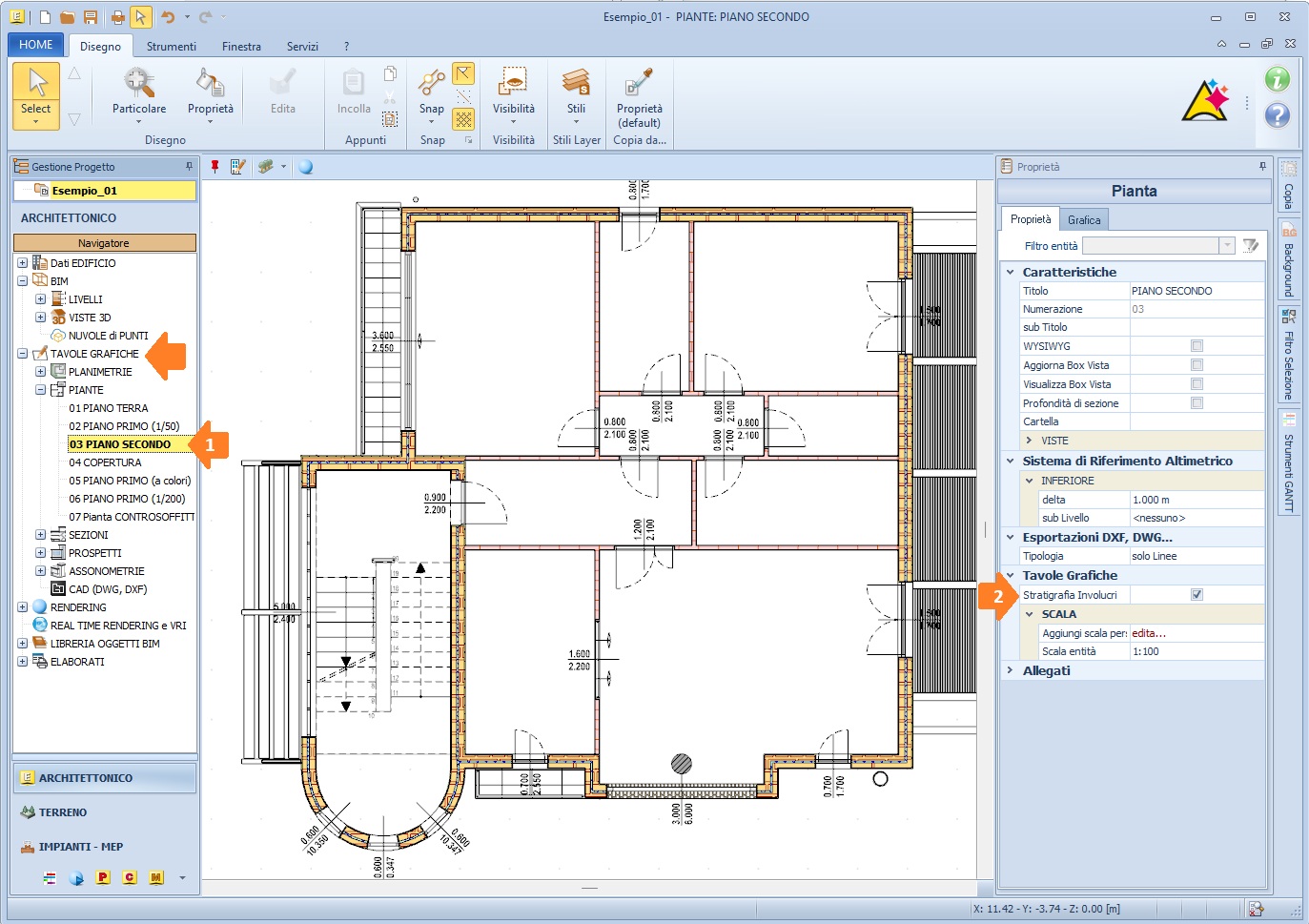Image resolution: width=1309 pixels, height=924 pixels.
Task: Open the Strumenti ribbon tab
Action: click(172, 47)
